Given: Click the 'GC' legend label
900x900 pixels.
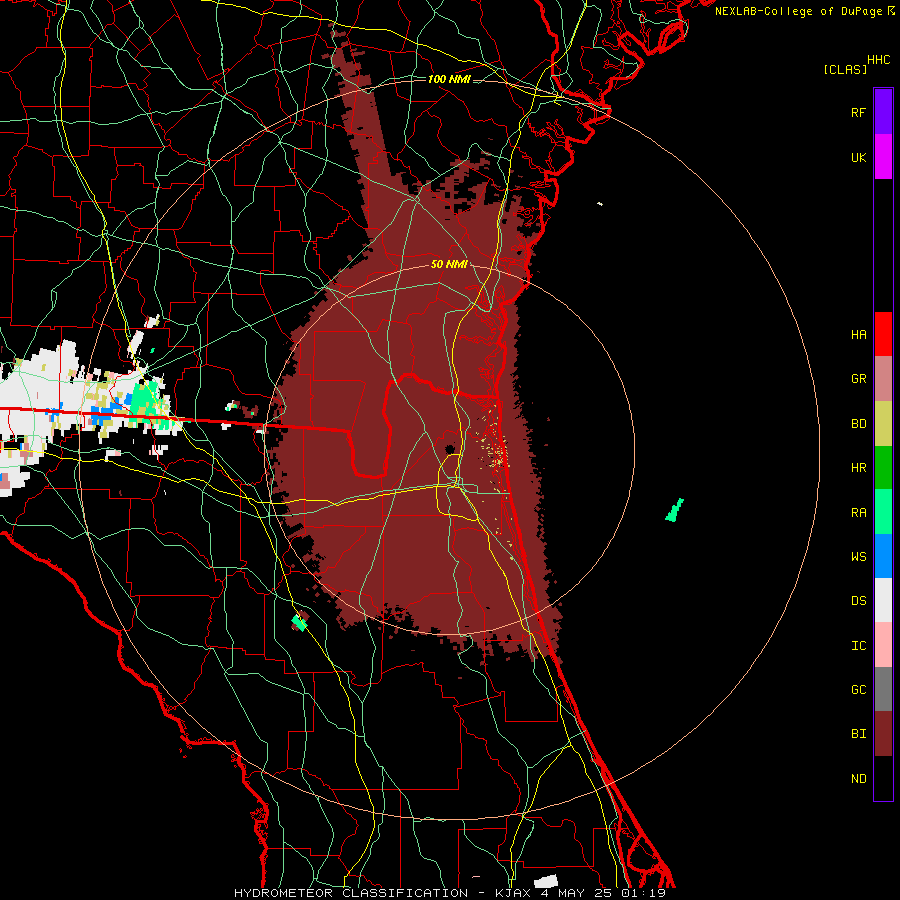Looking at the screenshot, I should pyautogui.click(x=858, y=690).
